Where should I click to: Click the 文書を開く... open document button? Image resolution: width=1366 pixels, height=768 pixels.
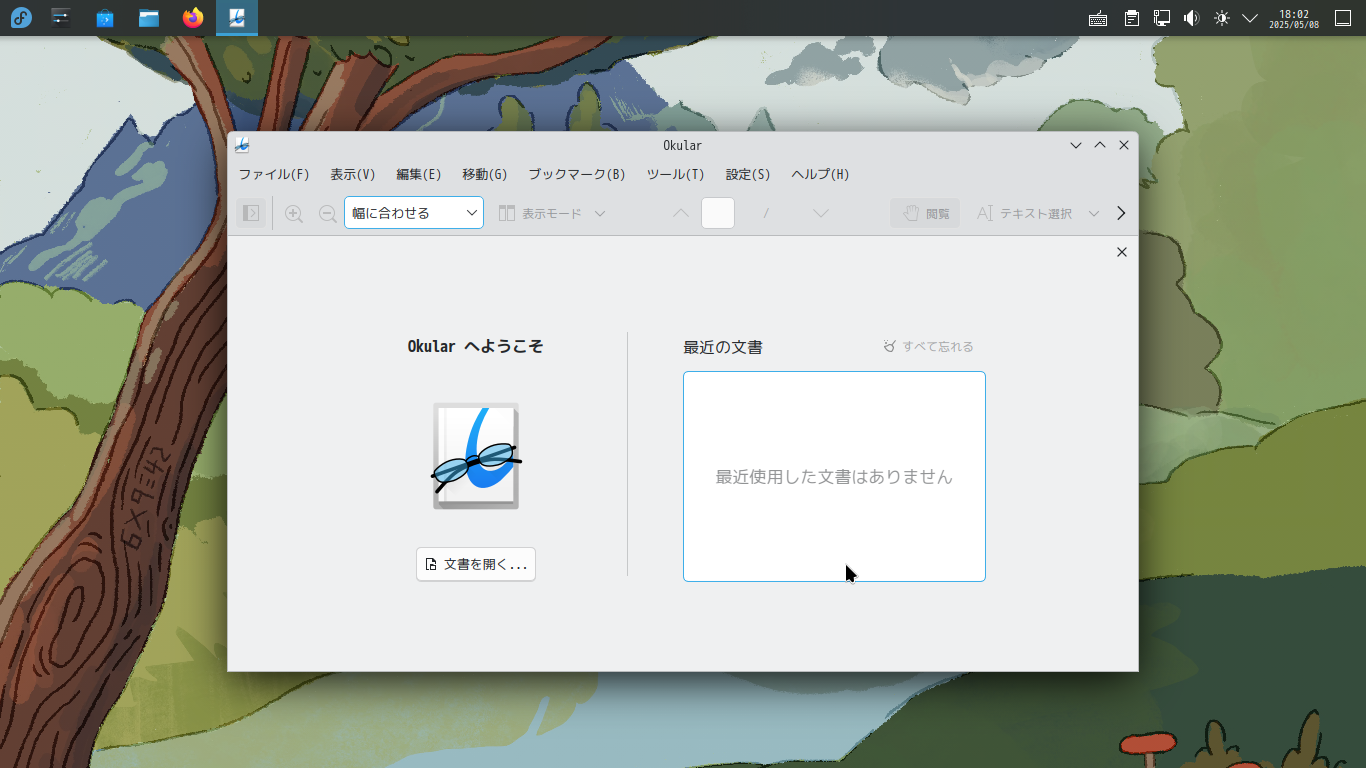476,564
